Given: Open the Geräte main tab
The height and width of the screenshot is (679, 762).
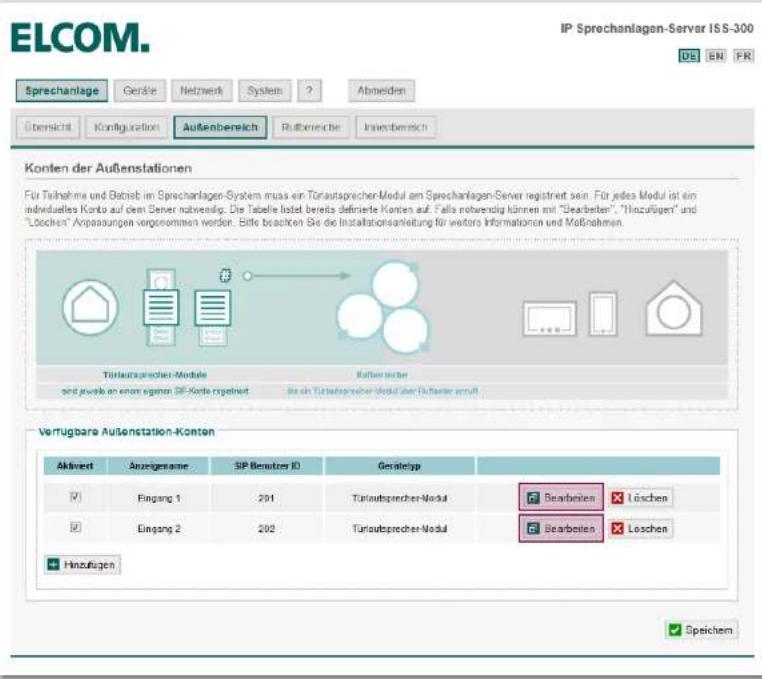Looking at the screenshot, I should click(140, 91).
